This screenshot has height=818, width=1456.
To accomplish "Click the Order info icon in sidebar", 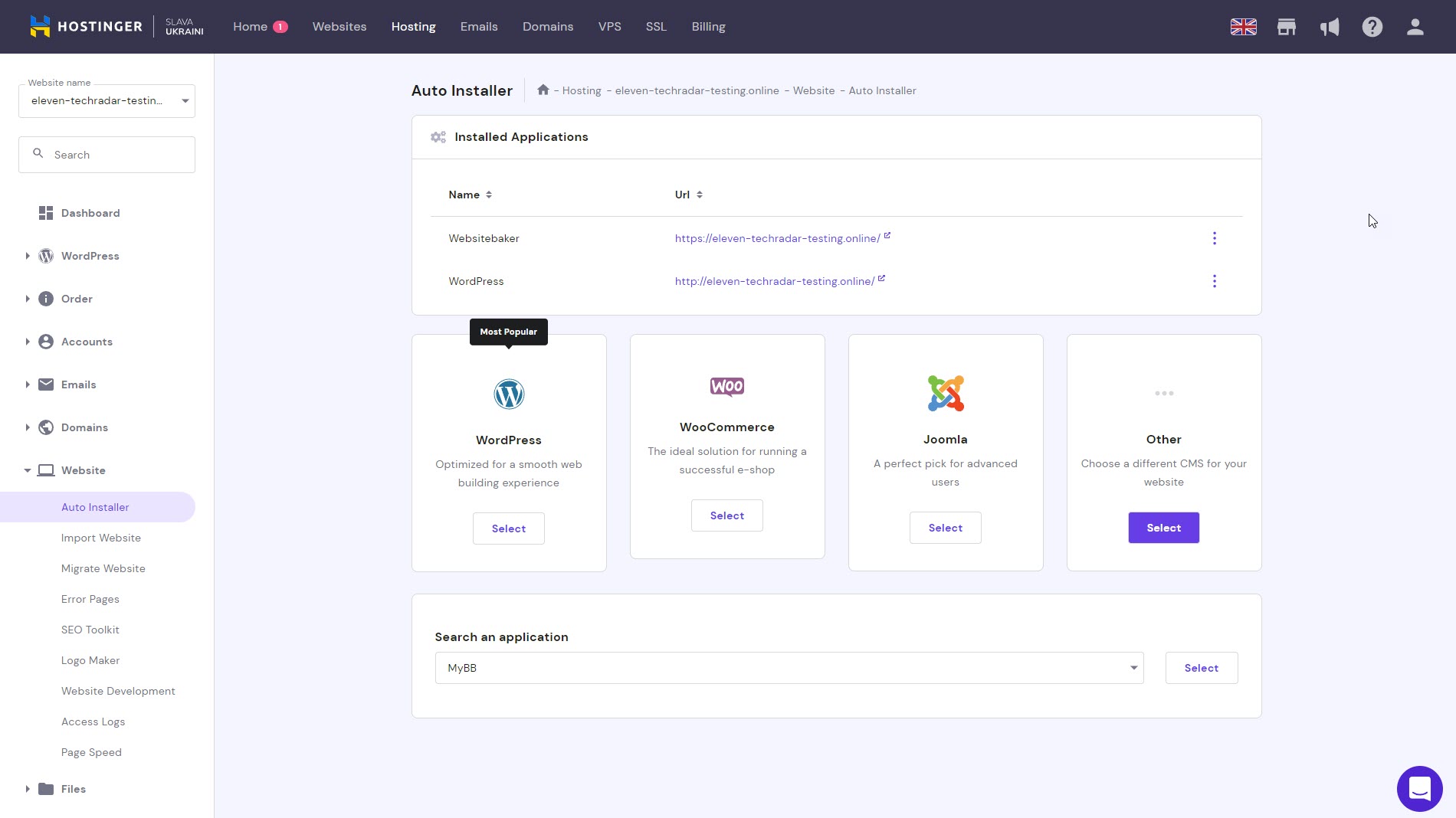I will pos(46,299).
